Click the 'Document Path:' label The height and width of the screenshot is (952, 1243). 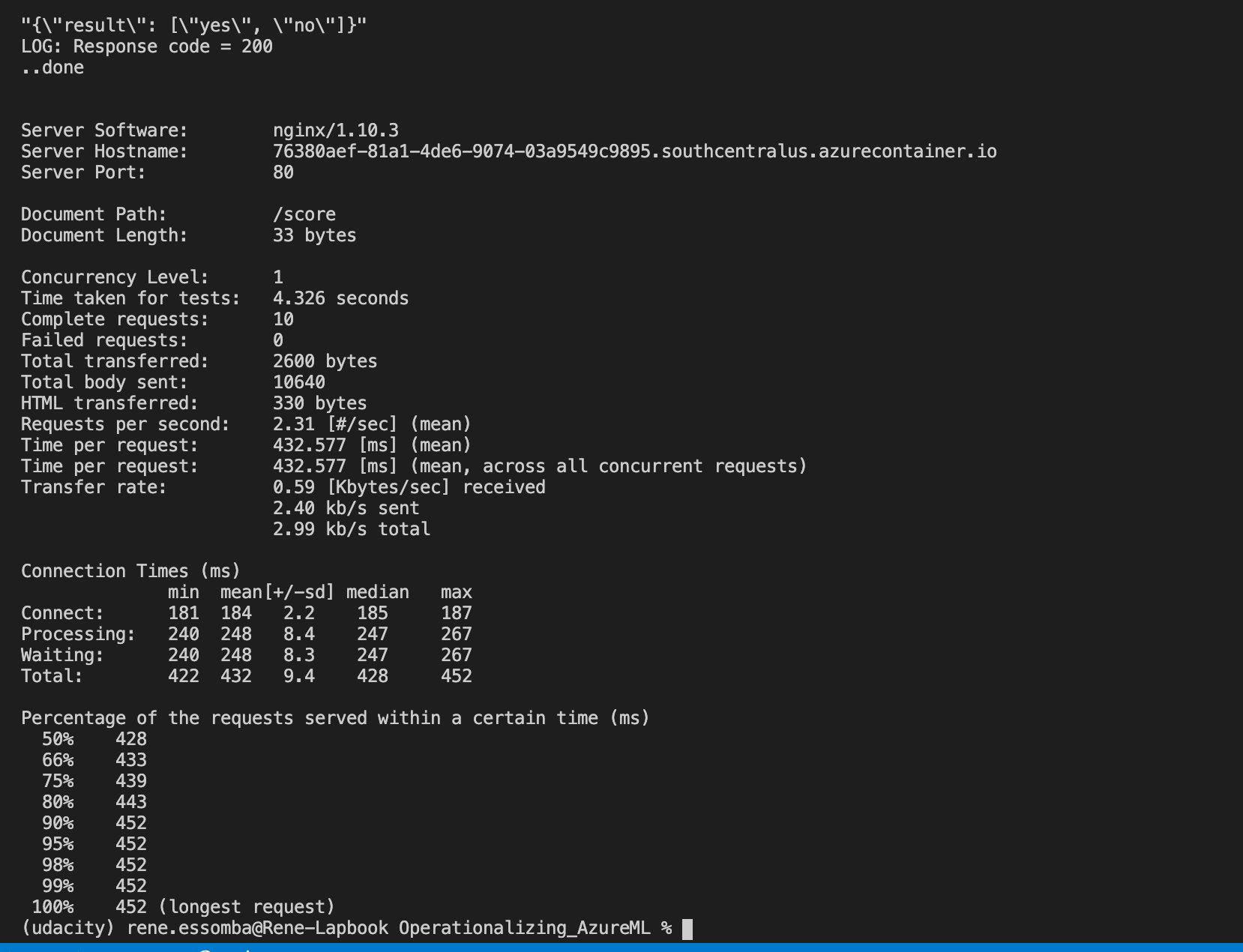94,214
